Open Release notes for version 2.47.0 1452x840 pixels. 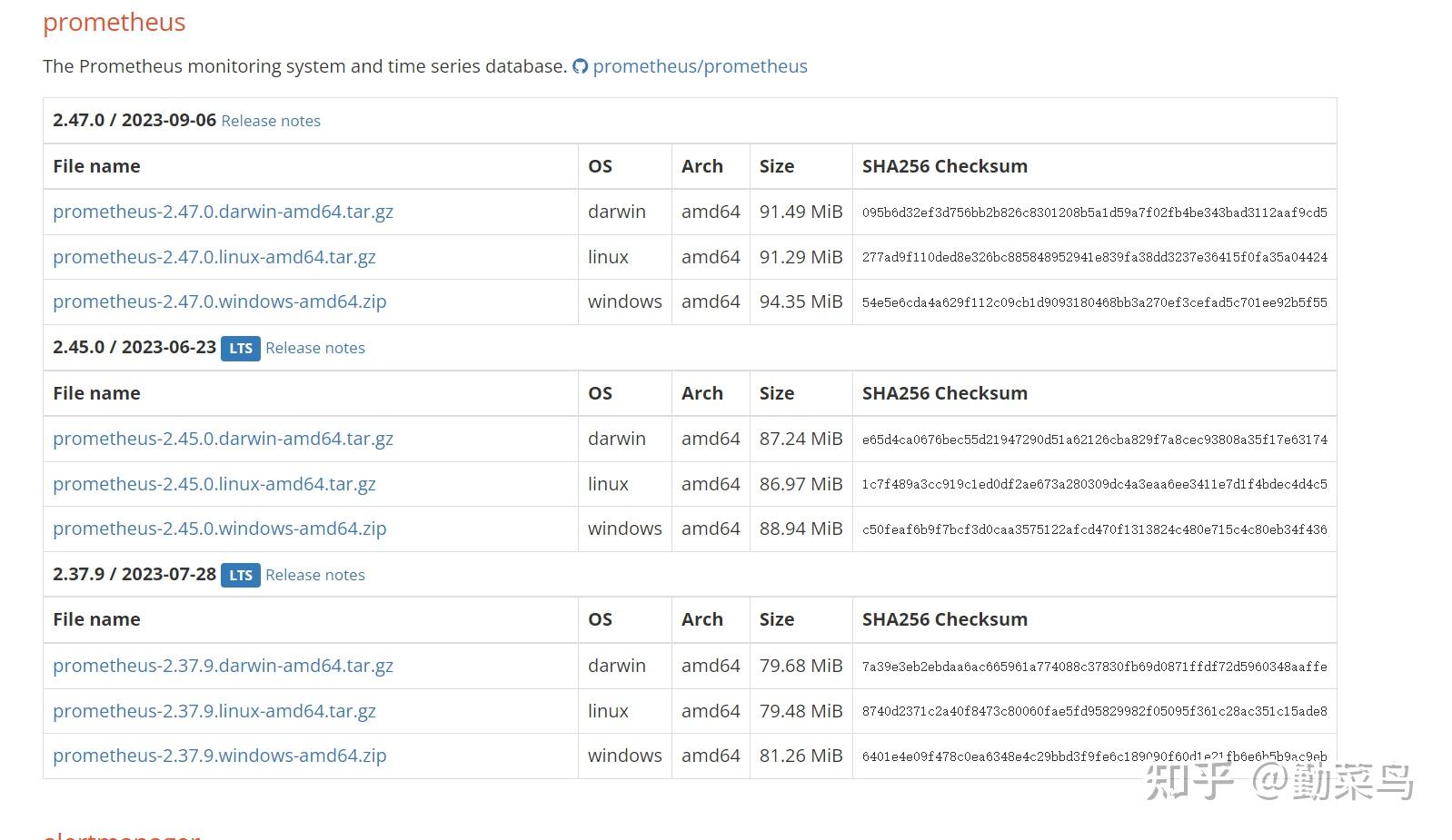(x=271, y=121)
